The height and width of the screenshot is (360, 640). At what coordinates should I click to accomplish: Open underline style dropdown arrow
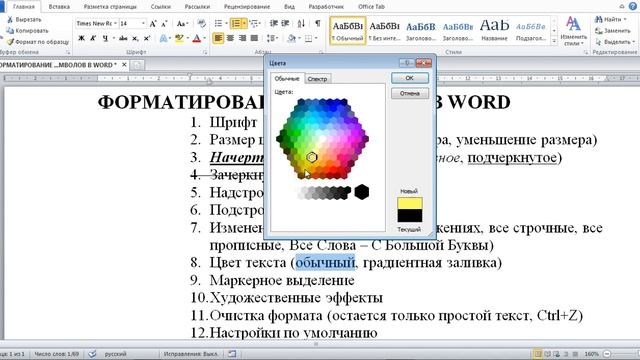tap(113, 38)
